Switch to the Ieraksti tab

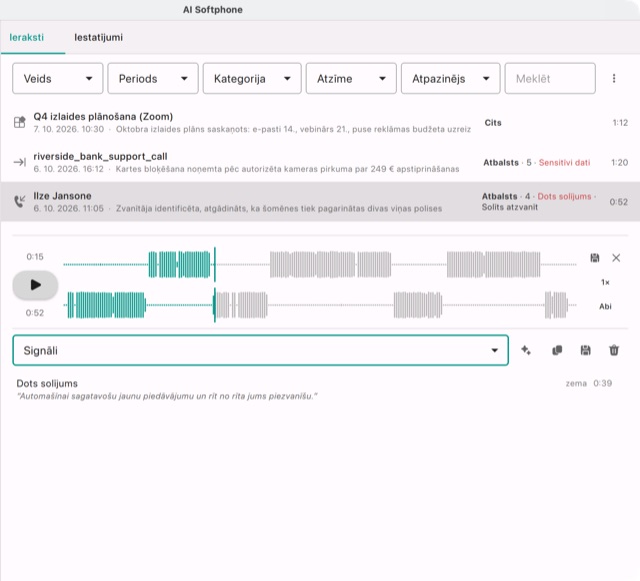tap(27, 37)
